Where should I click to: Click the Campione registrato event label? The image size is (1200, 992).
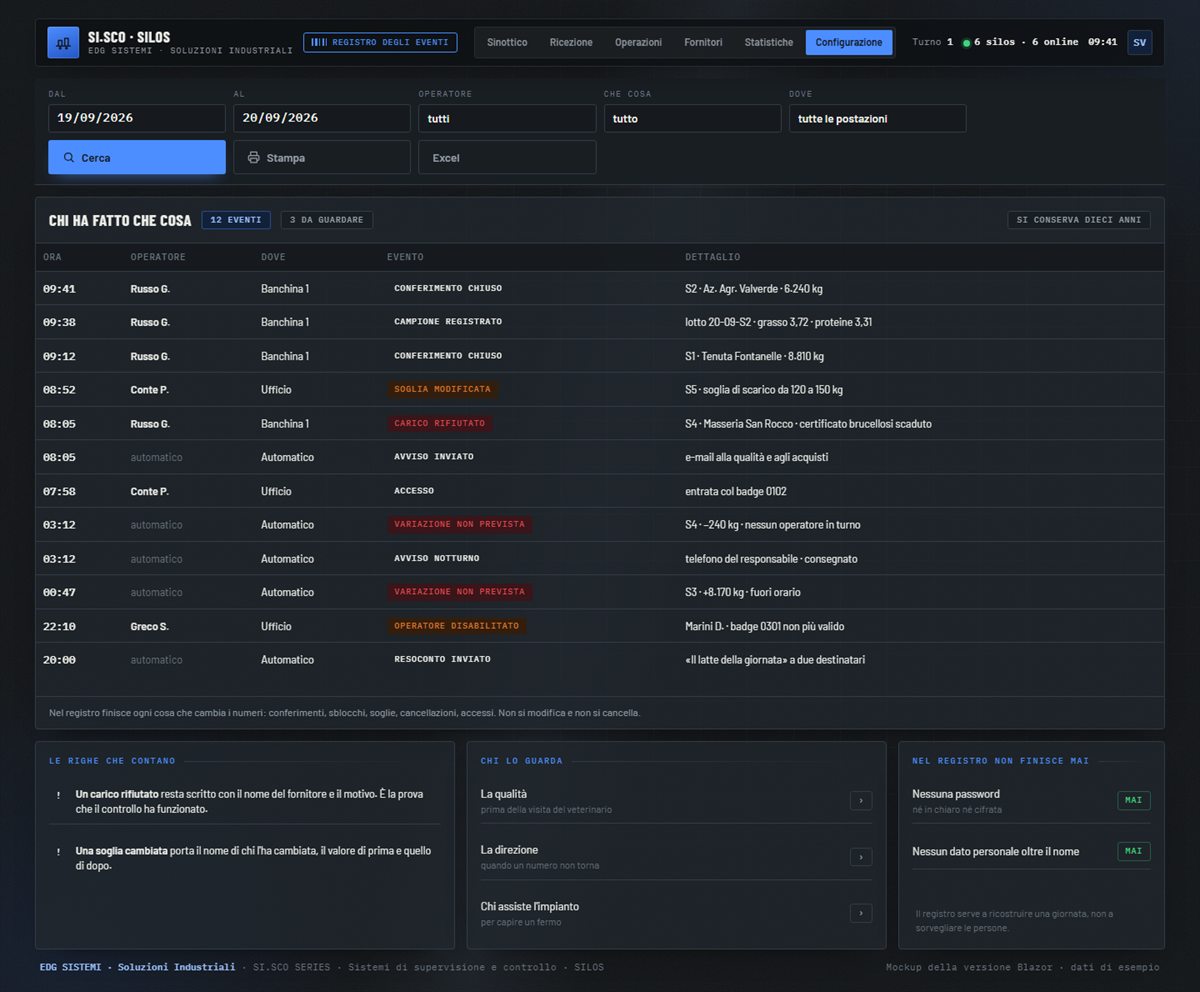point(448,322)
